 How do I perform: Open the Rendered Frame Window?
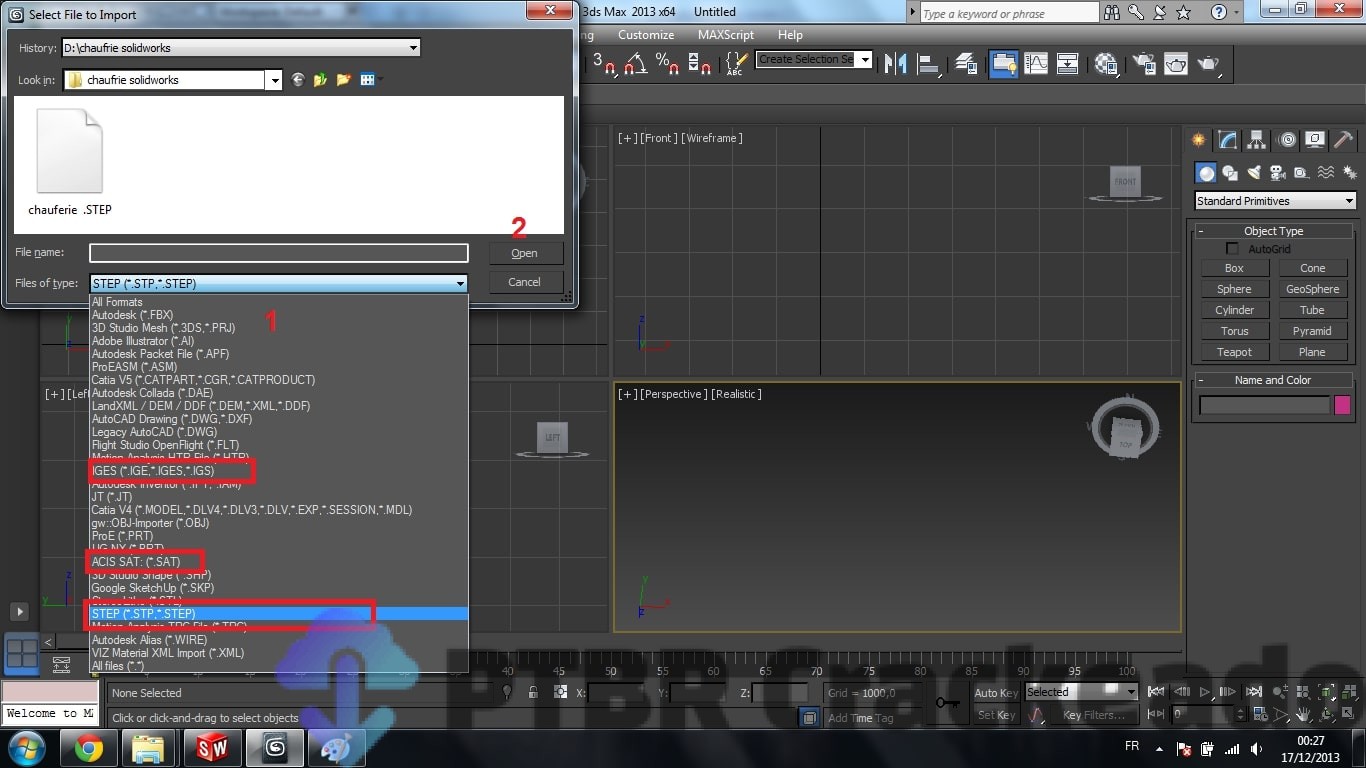pyautogui.click(x=1176, y=63)
